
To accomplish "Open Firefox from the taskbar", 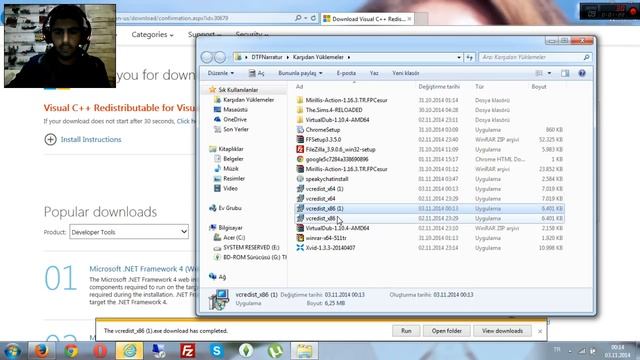I will (x=41, y=351).
